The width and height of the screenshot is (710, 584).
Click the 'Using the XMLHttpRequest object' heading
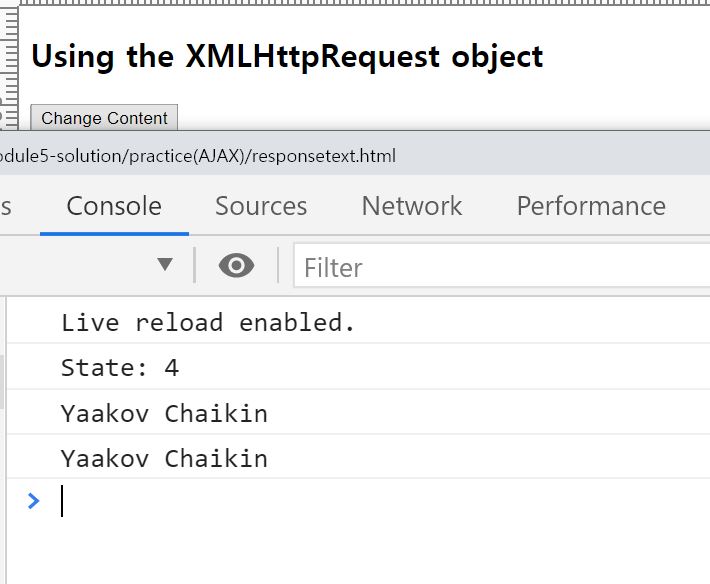coord(287,57)
